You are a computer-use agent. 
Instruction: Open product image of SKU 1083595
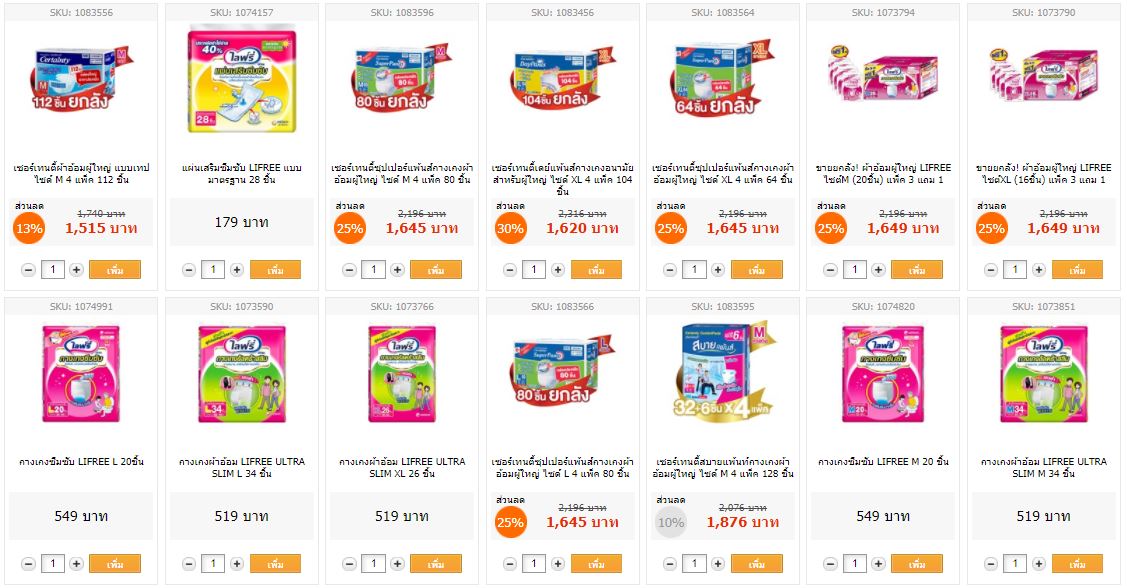point(723,372)
